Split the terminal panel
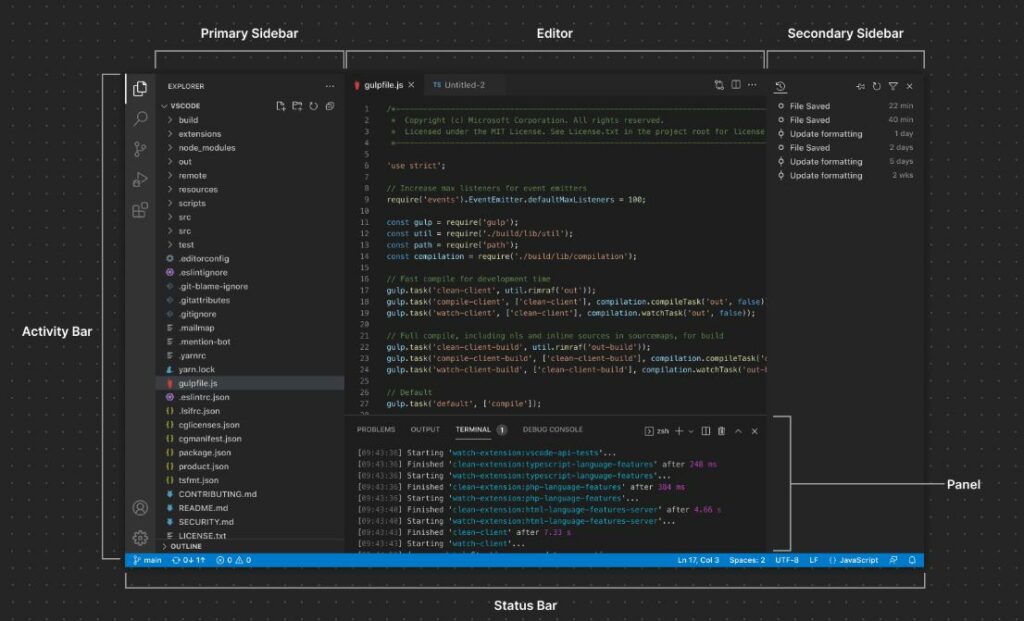Screen dimensions: 1024x621 705,431
